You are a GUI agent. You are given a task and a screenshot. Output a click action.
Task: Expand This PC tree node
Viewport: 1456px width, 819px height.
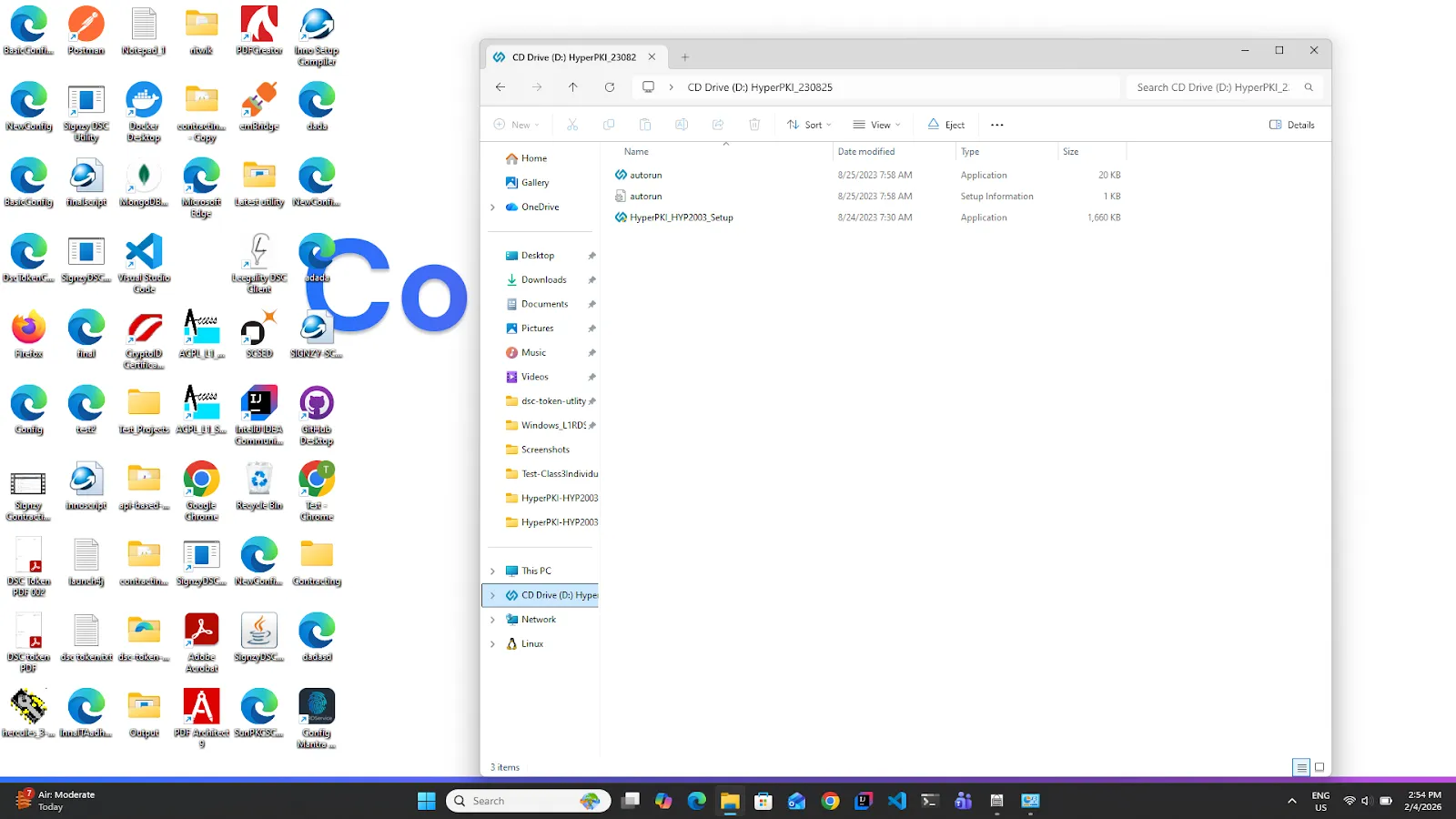point(493,571)
